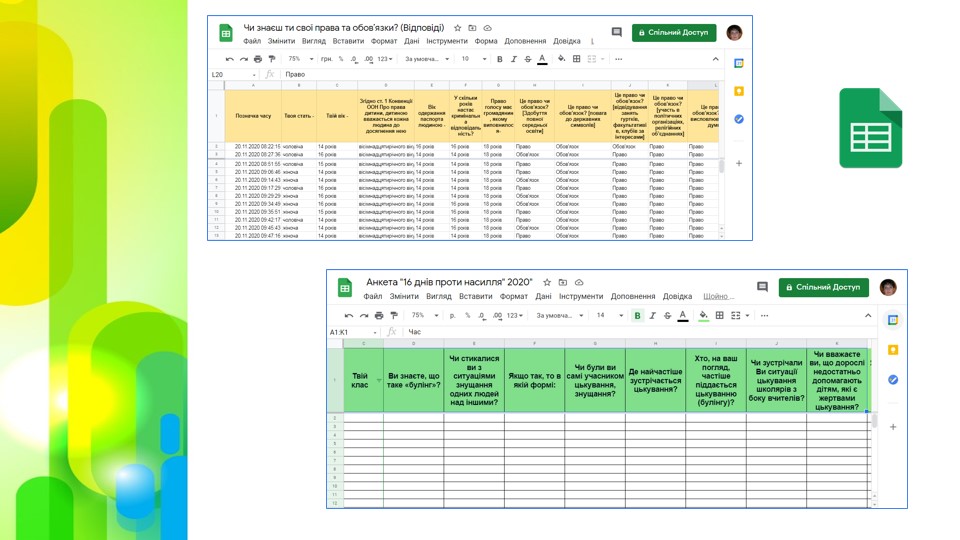Open the 'Щойно...' last edit link

pos(718,296)
